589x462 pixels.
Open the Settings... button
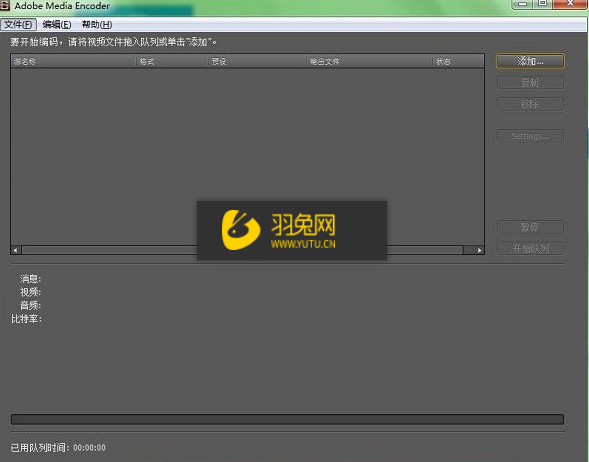point(530,136)
